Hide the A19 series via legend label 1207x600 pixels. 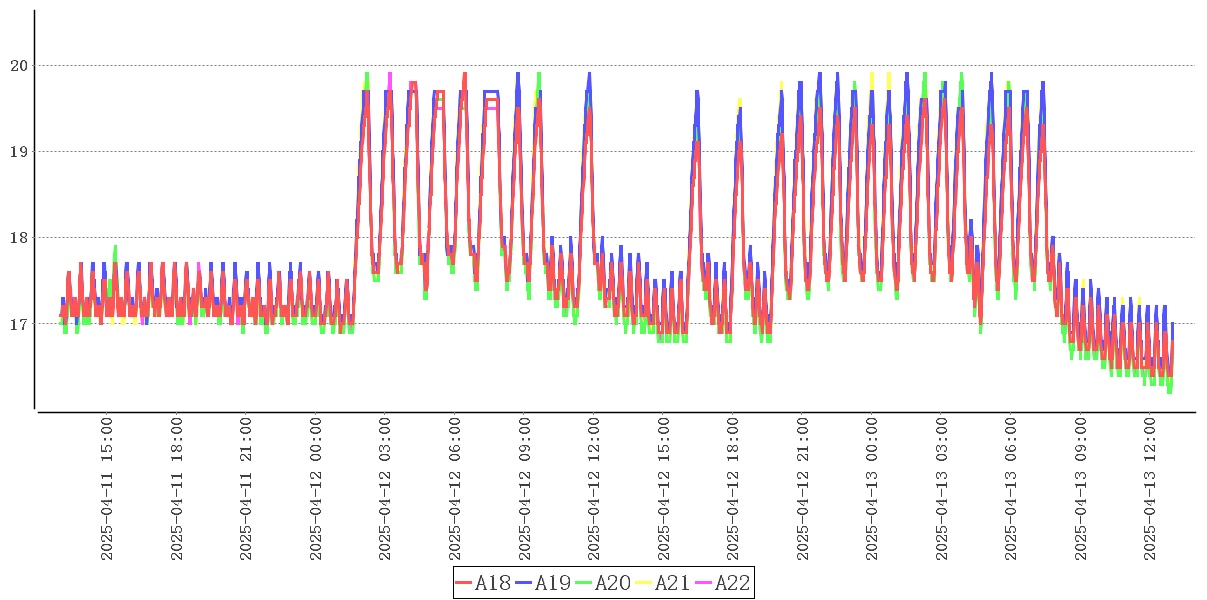pyautogui.click(x=553, y=583)
